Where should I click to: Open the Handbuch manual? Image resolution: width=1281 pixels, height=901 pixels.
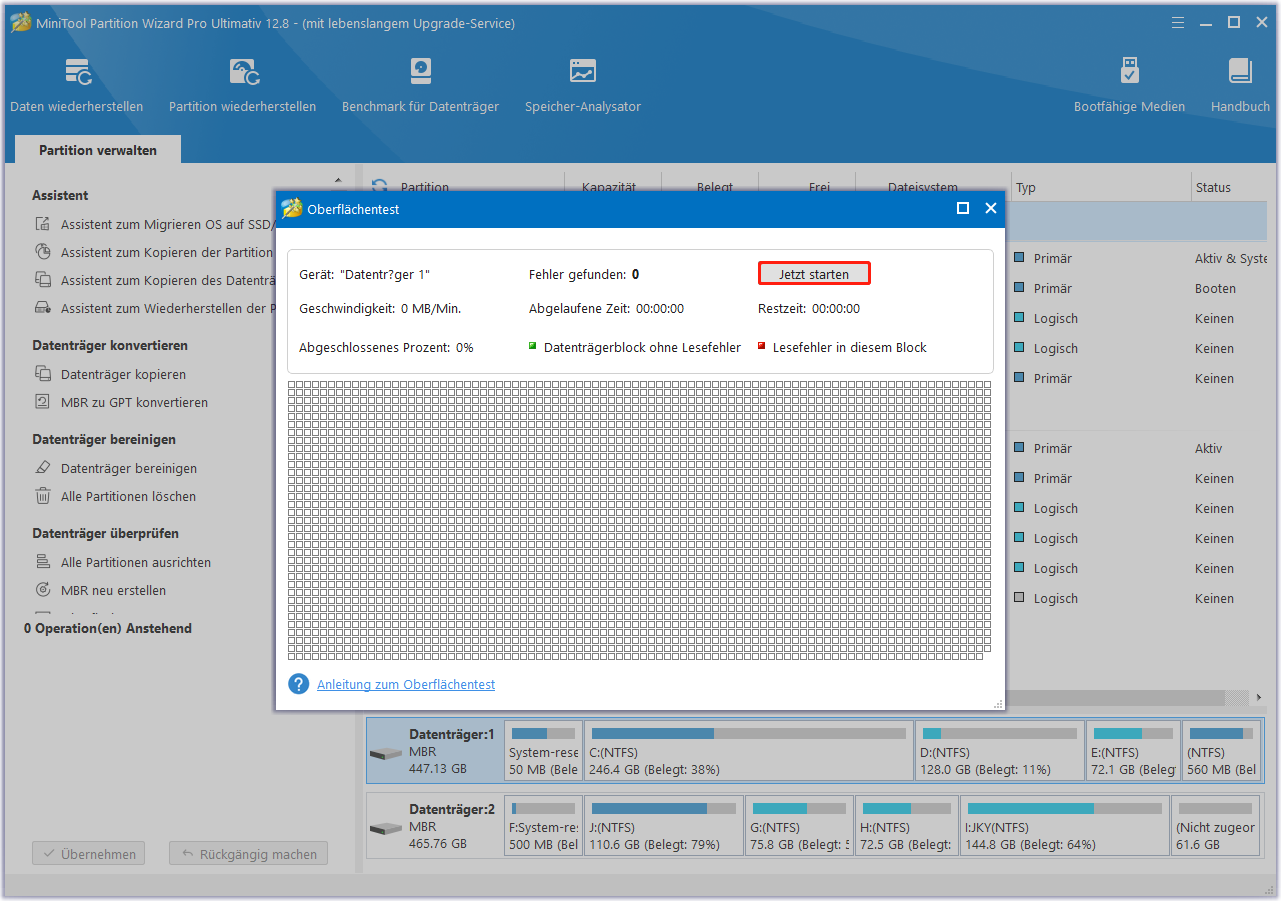click(x=1240, y=85)
